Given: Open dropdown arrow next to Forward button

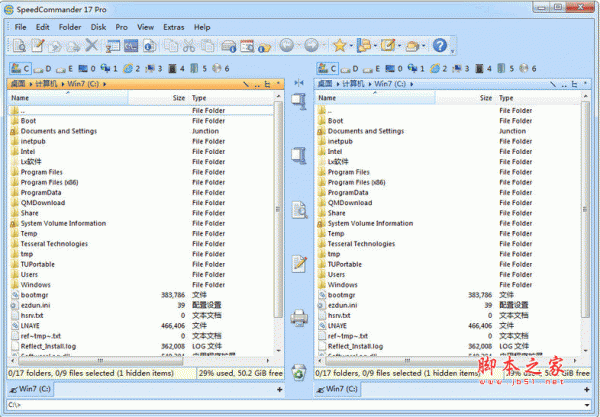Looking at the screenshot, I should coord(323,46).
